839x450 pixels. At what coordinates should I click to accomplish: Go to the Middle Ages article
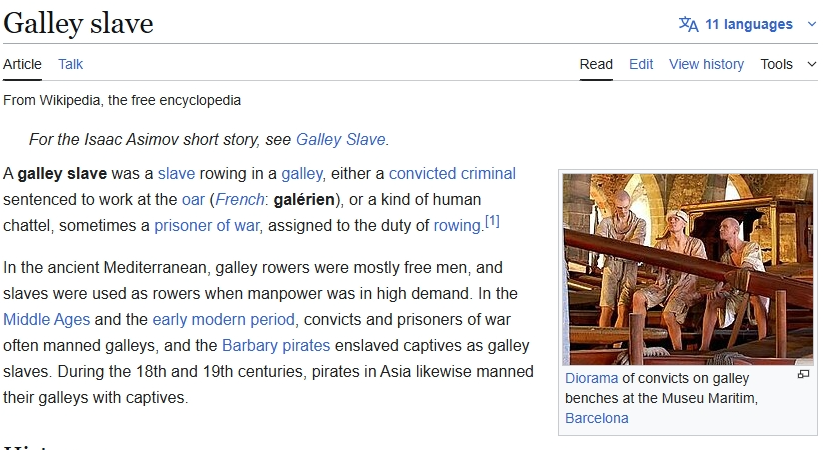click(x=47, y=319)
